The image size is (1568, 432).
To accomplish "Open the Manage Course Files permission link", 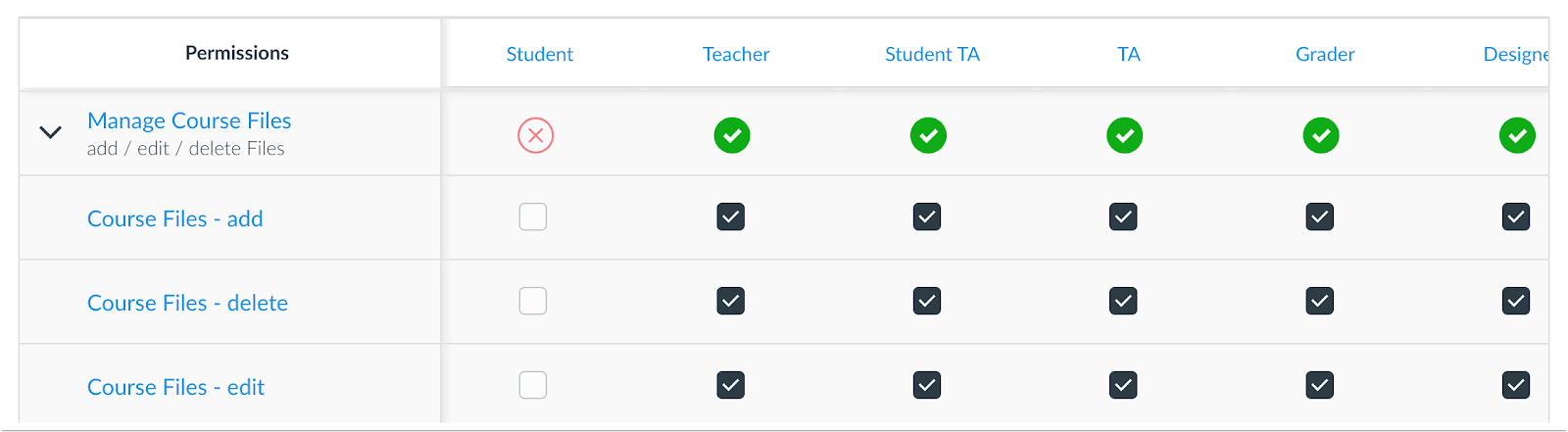I will tap(189, 120).
